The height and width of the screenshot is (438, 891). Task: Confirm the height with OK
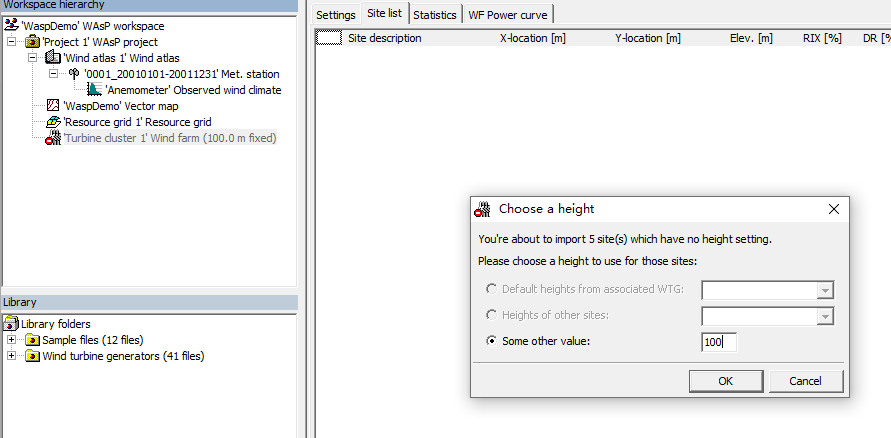coord(725,381)
